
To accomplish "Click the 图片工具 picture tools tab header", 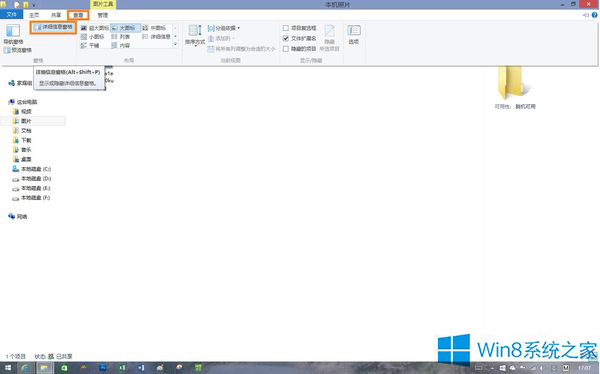I will pyautogui.click(x=103, y=4).
